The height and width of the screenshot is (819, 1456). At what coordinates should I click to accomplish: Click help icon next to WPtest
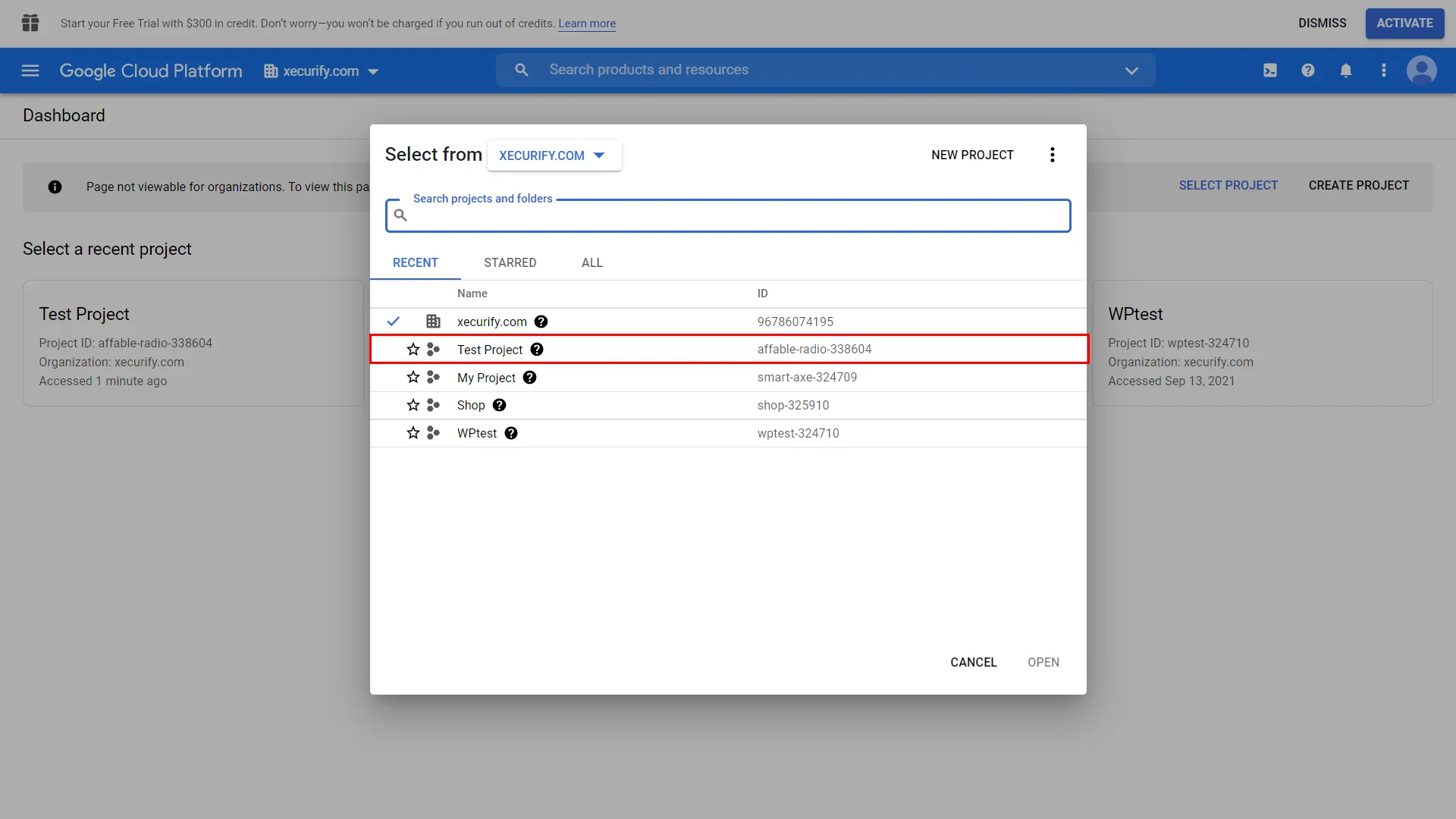pyautogui.click(x=511, y=433)
